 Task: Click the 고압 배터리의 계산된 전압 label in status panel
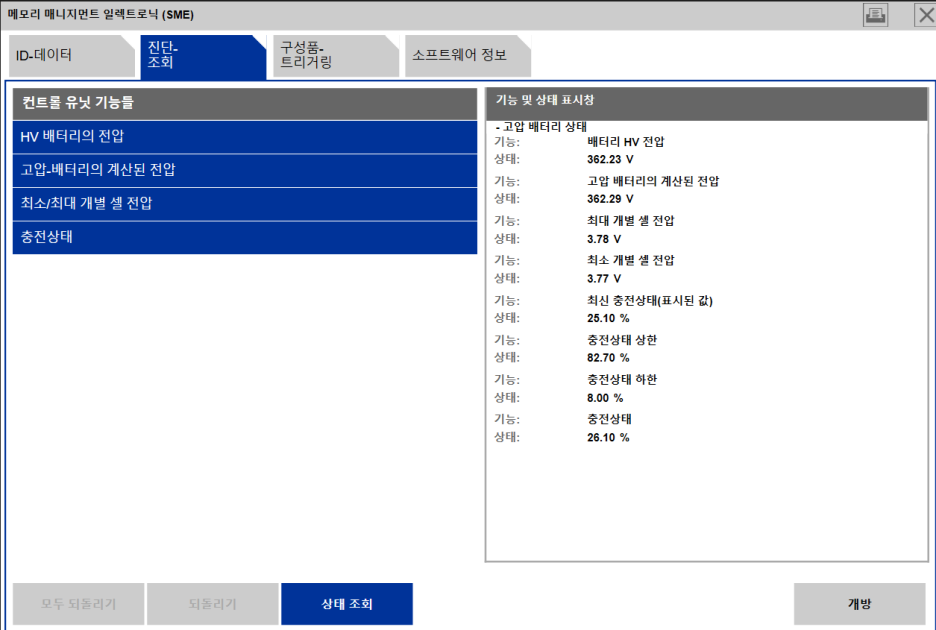[x=653, y=181]
